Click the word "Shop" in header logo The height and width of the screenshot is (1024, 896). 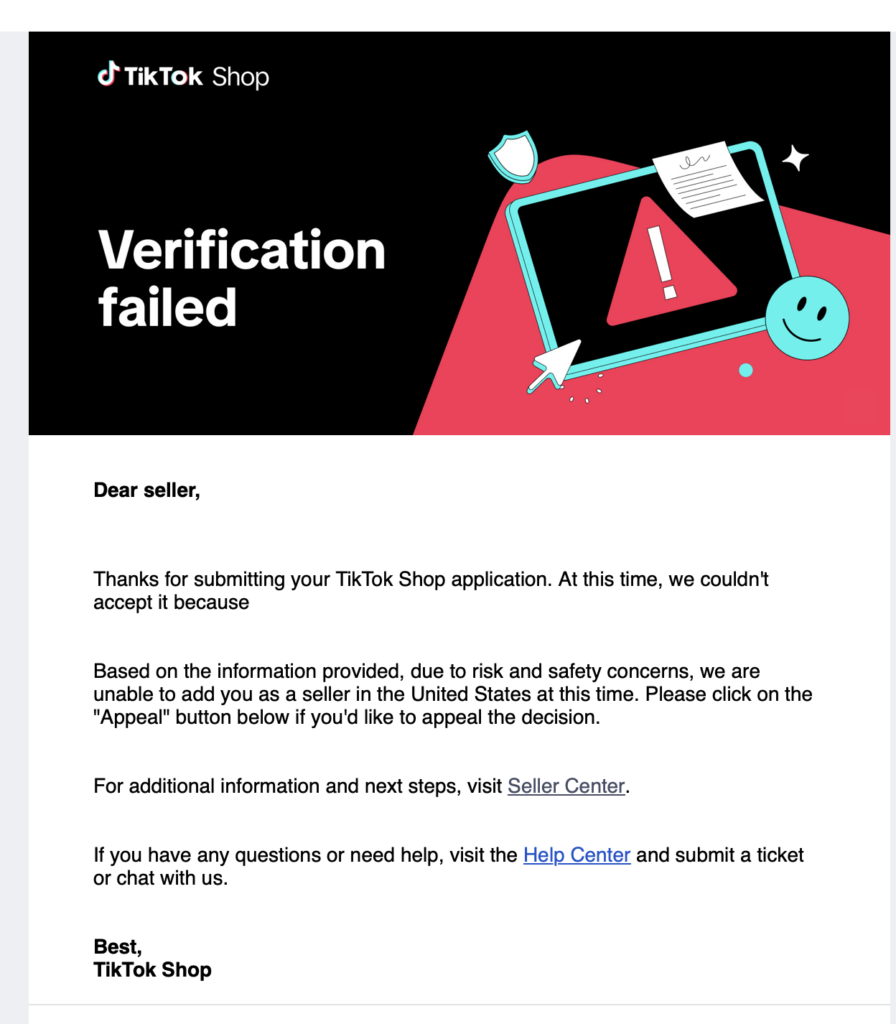pyautogui.click(x=240, y=77)
